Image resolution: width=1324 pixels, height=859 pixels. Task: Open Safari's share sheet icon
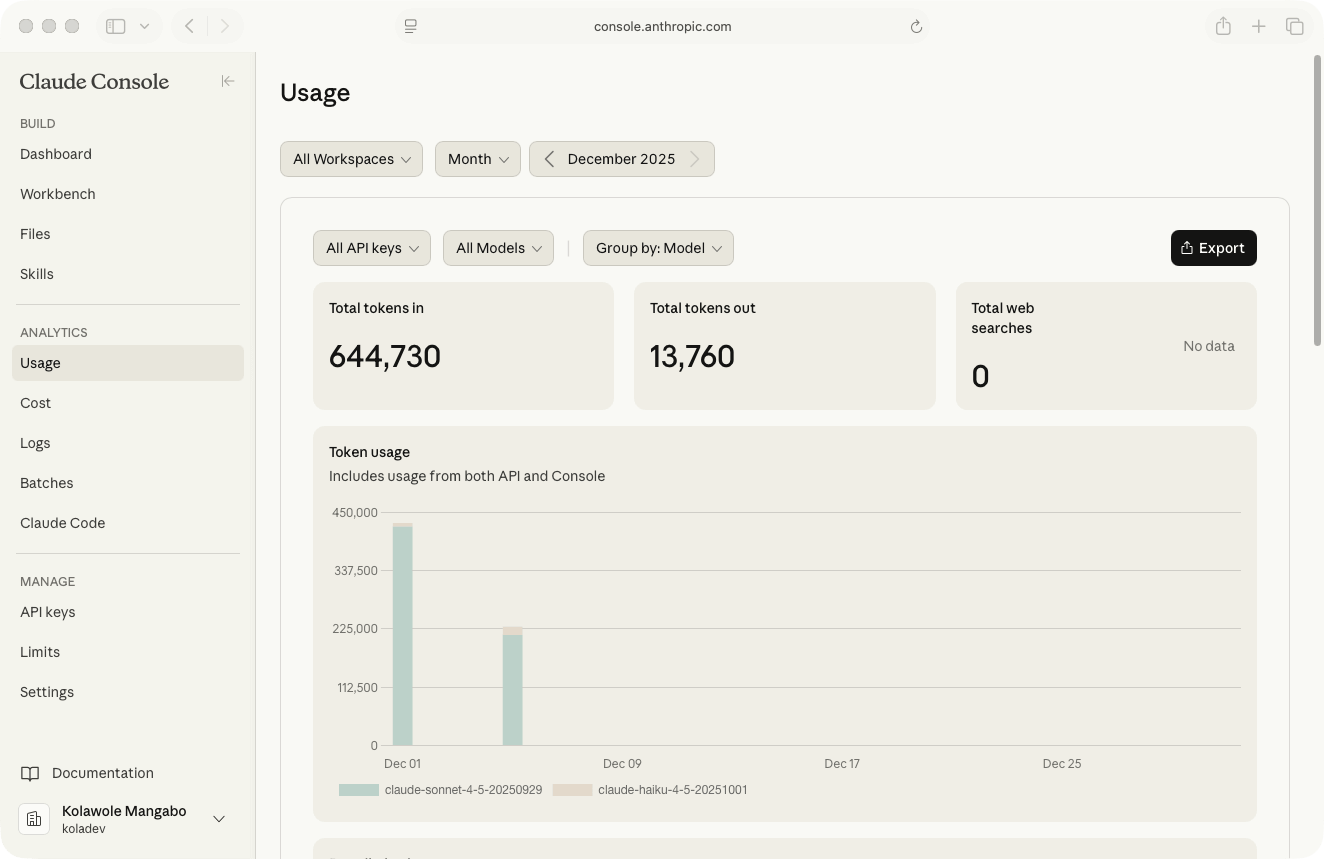coord(1223,26)
